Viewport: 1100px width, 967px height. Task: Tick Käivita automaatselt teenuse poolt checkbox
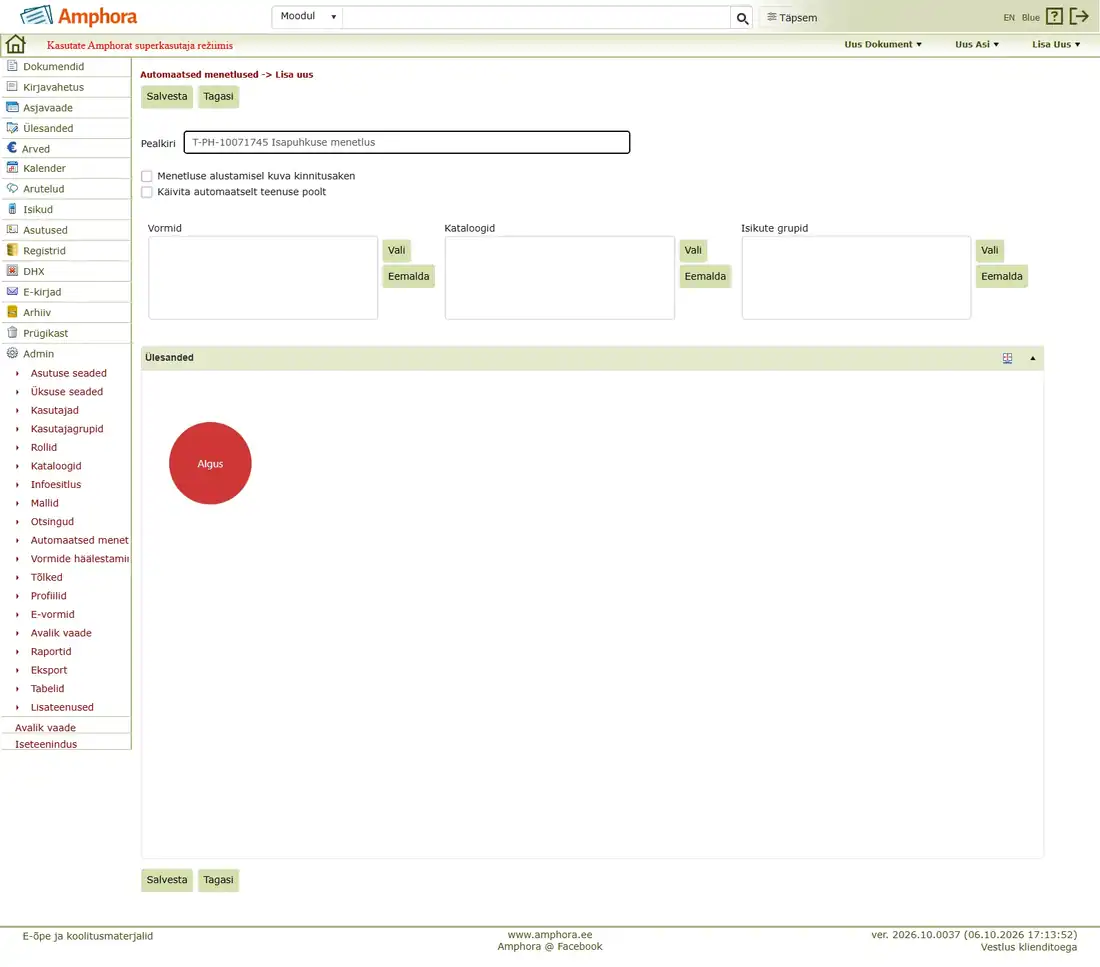[147, 192]
